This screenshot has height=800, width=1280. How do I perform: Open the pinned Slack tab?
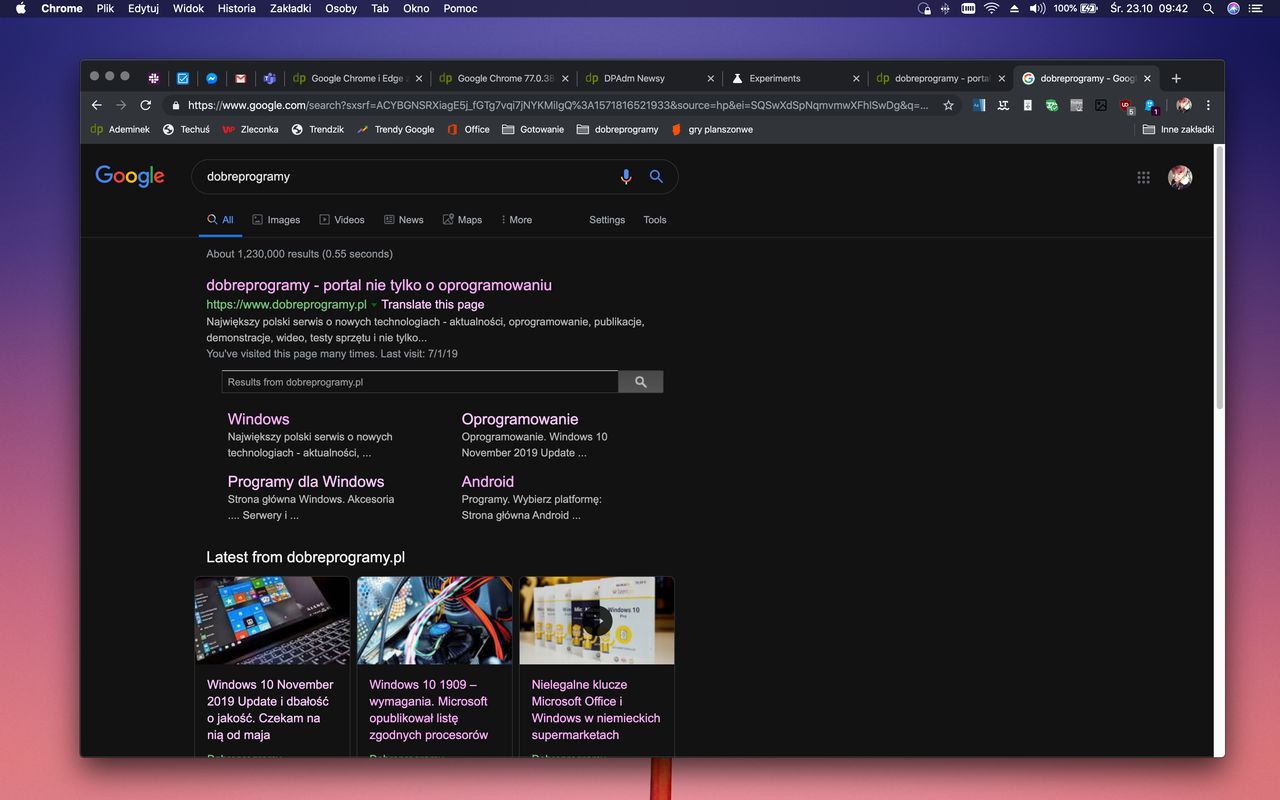[154, 78]
